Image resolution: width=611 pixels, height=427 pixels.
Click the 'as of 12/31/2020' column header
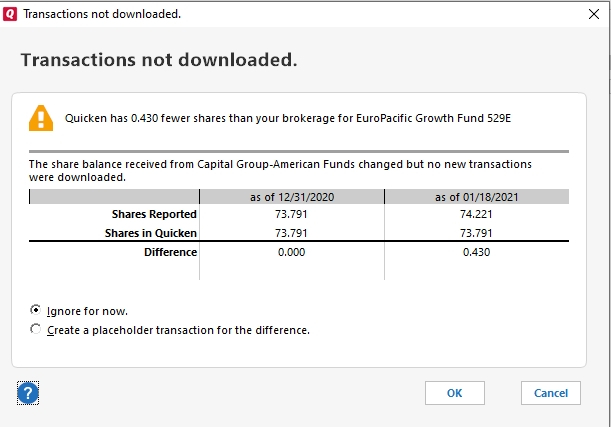(292, 197)
